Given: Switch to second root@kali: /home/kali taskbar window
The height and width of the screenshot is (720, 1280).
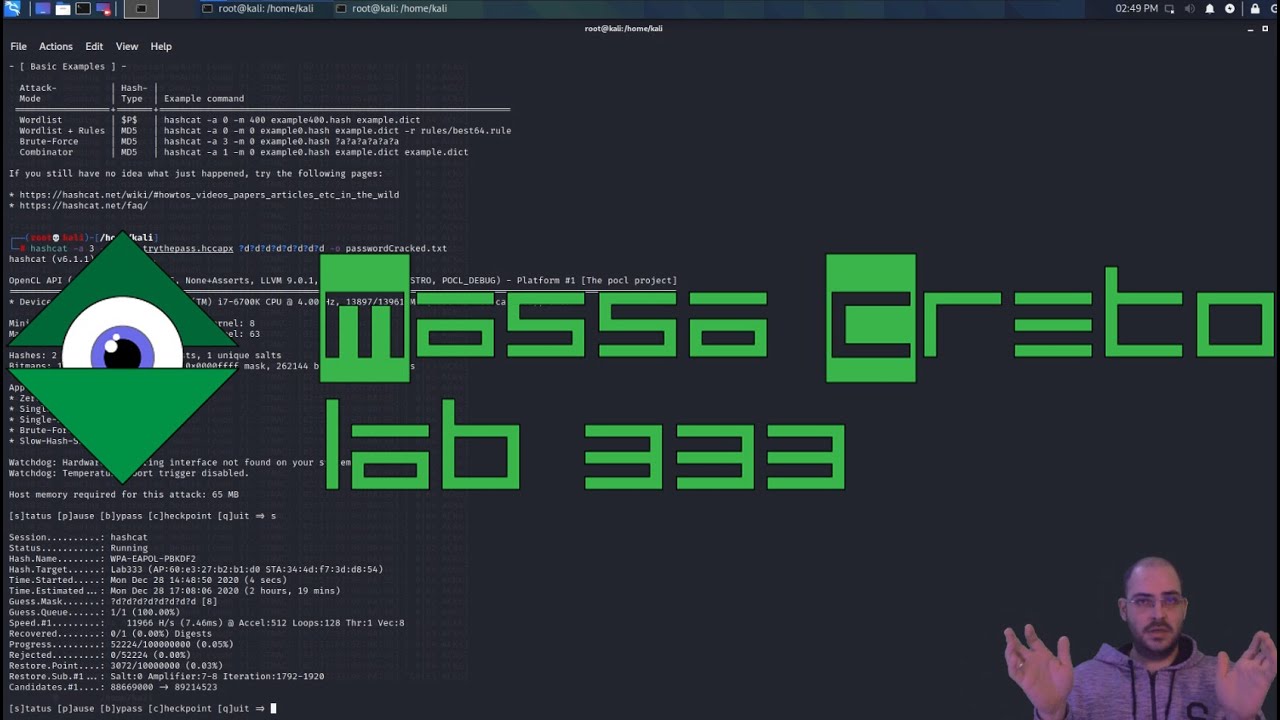Looking at the screenshot, I should 391,9.
